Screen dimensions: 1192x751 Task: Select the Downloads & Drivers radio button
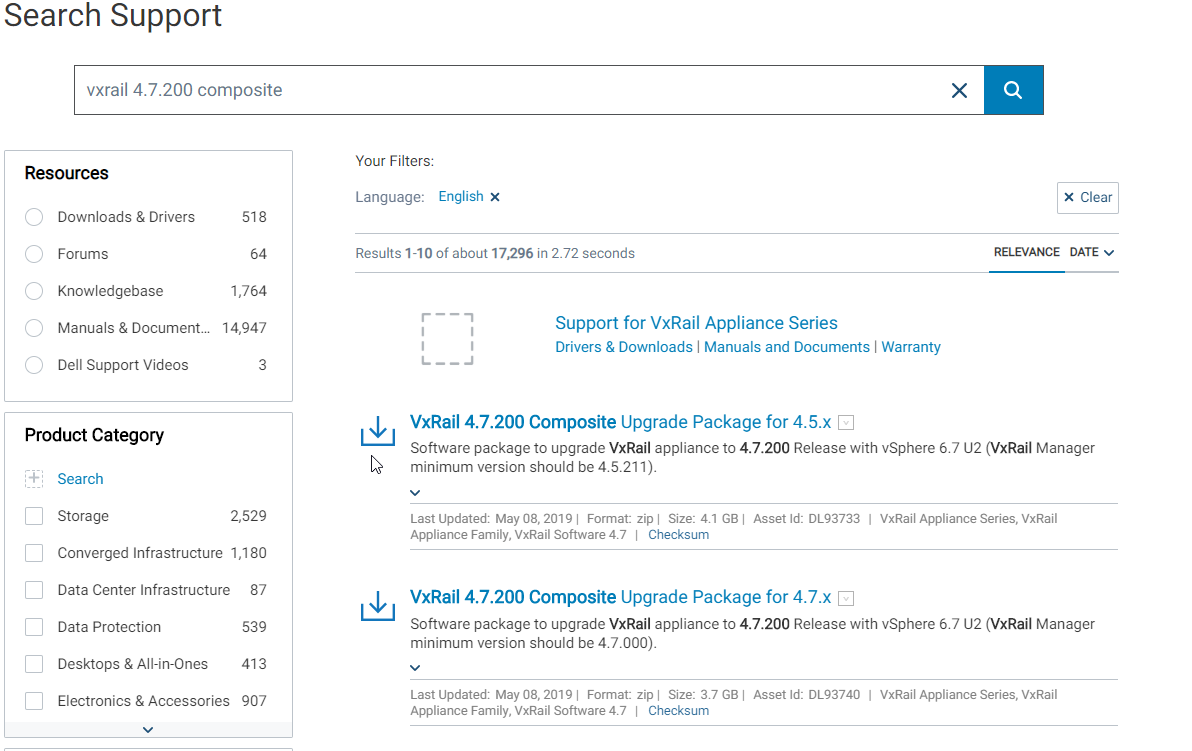click(34, 217)
